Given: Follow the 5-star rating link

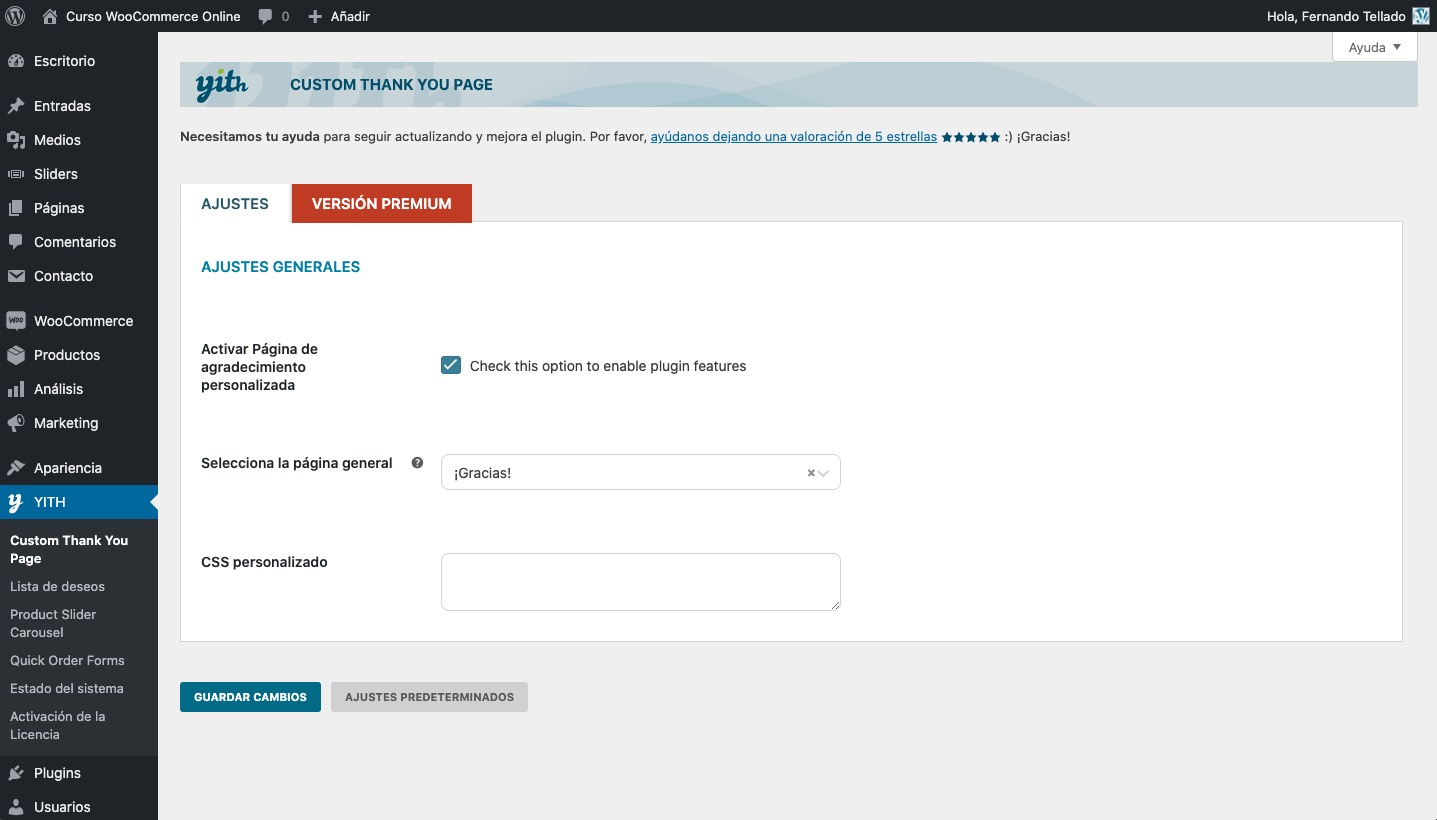Looking at the screenshot, I should [793, 137].
